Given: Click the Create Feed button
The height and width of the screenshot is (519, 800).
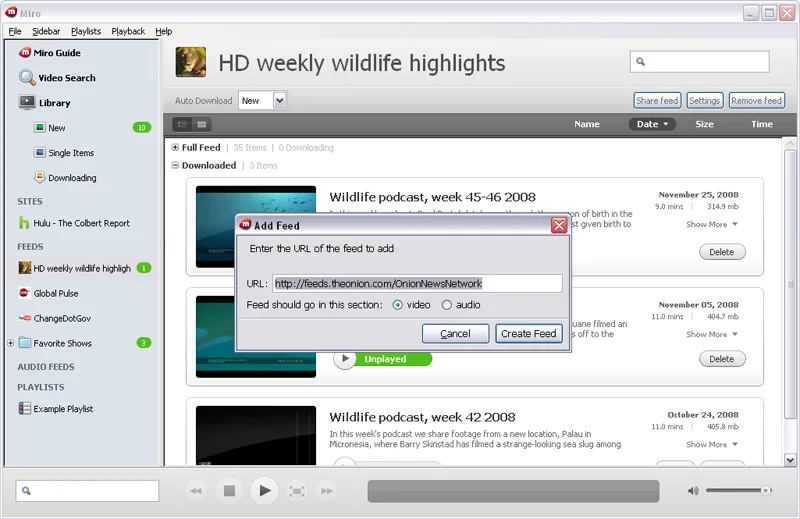Looking at the screenshot, I should (x=529, y=333).
